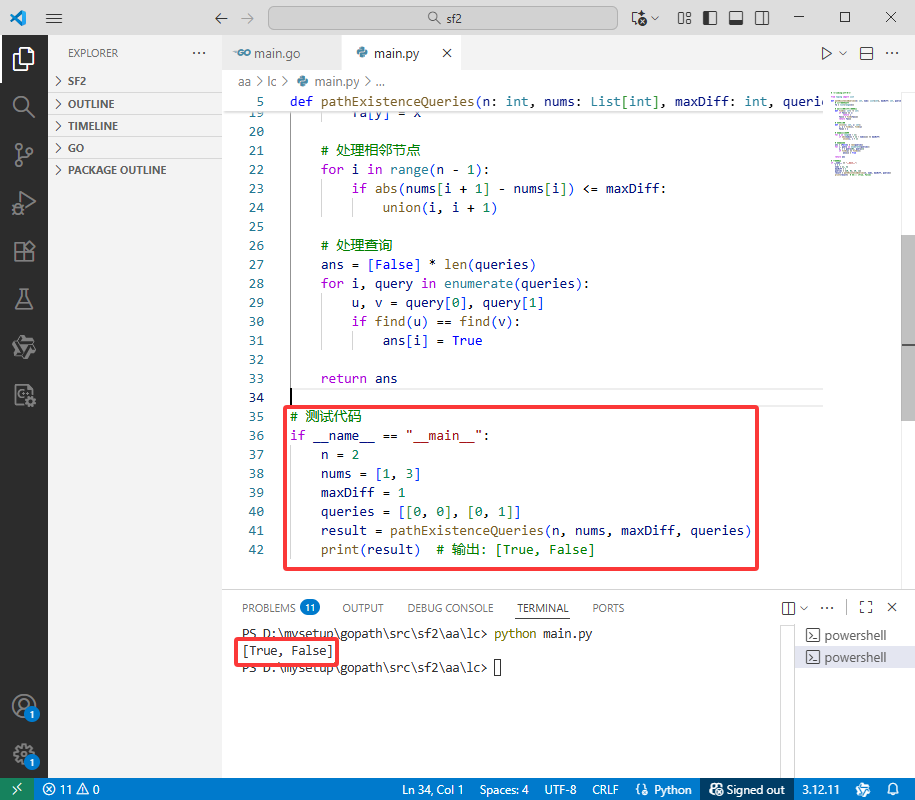Expand the PACKAGE OUTLINE section
The width and height of the screenshot is (915, 800).
coord(135,170)
